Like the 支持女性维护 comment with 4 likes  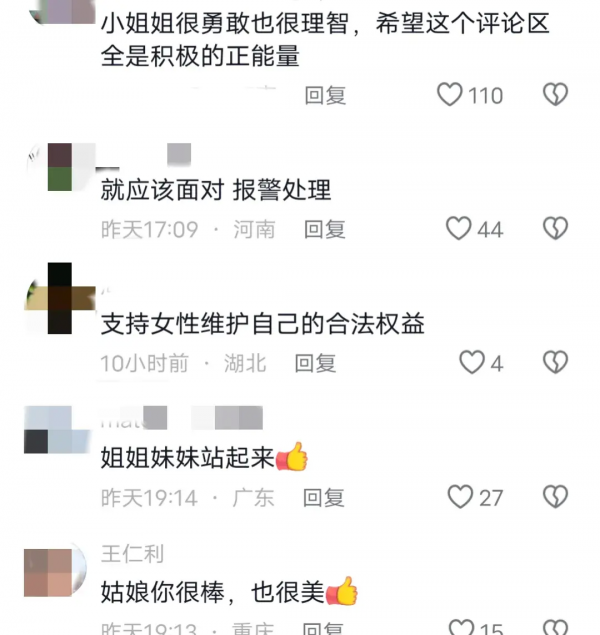tap(472, 362)
